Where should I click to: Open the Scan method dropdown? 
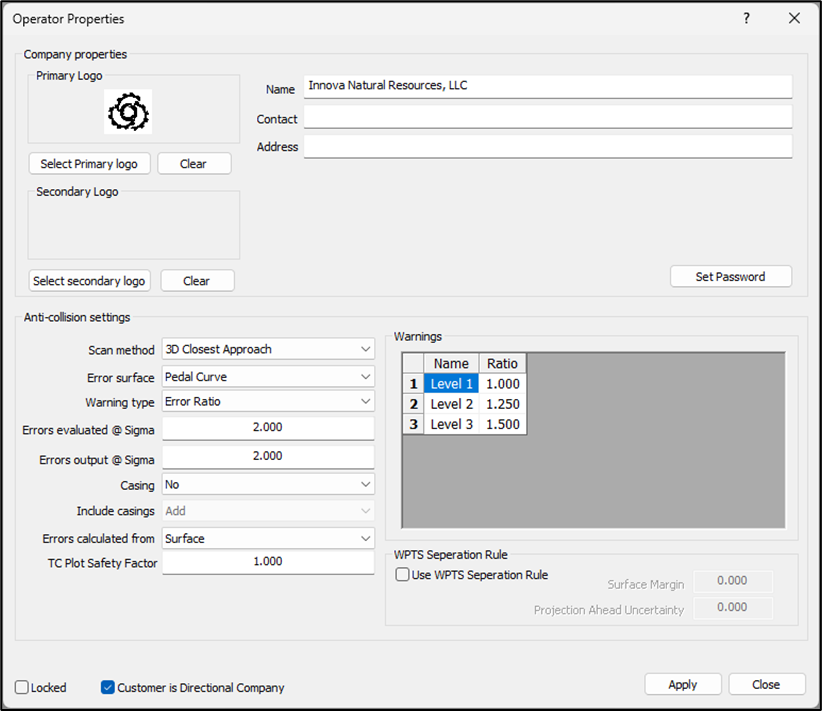(x=268, y=349)
